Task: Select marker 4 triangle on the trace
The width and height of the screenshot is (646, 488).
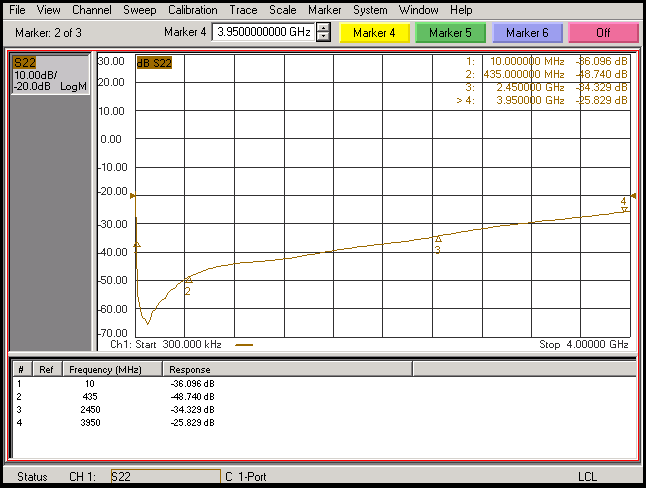Action: pyautogui.click(x=625, y=210)
